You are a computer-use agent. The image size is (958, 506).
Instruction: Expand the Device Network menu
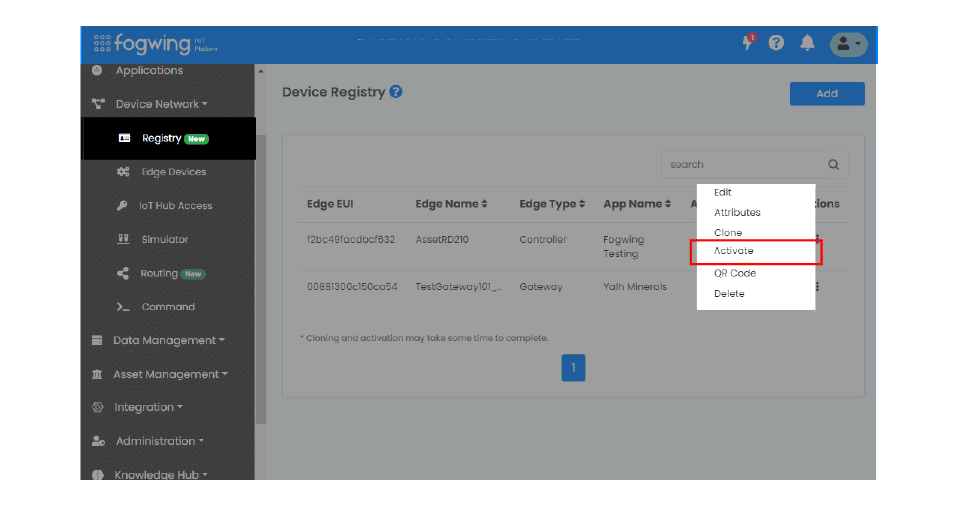tap(161, 104)
